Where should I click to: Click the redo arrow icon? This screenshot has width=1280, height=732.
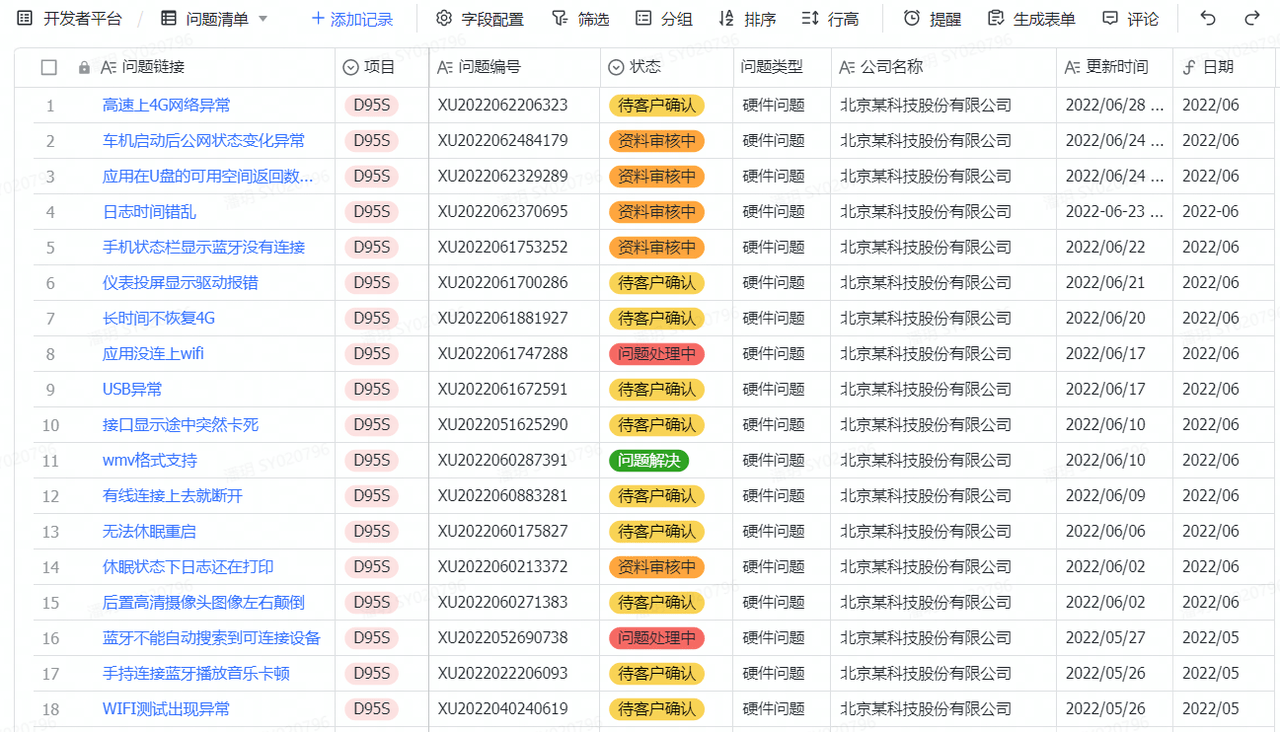coord(1251,19)
